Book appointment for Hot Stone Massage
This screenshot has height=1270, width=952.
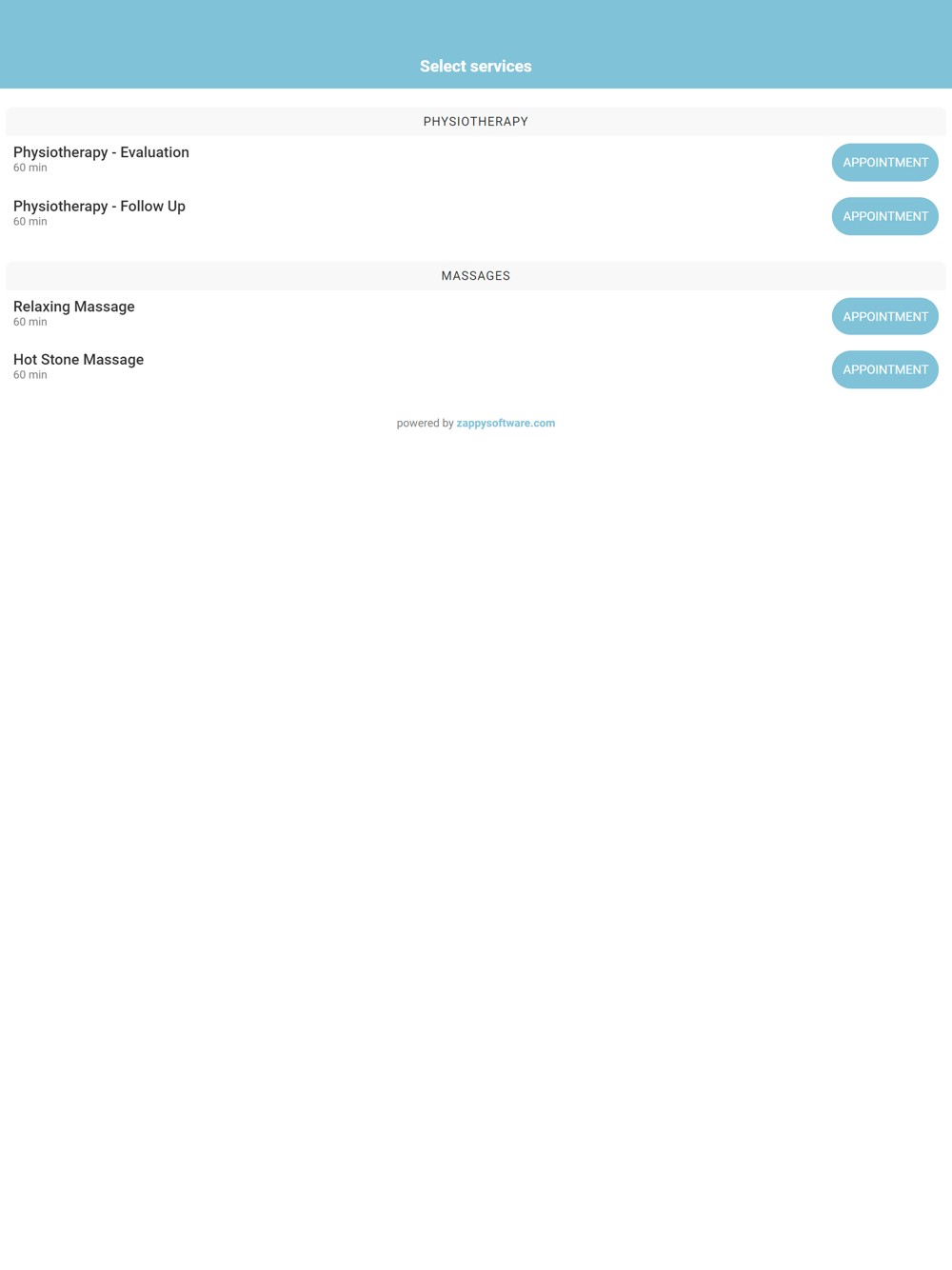[884, 369]
